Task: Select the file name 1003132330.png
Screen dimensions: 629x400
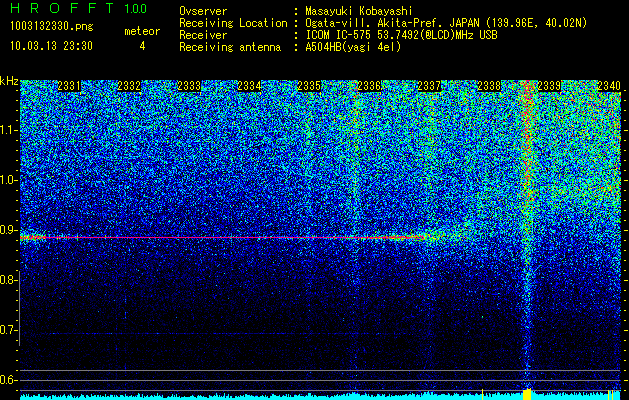Action: coord(52,27)
